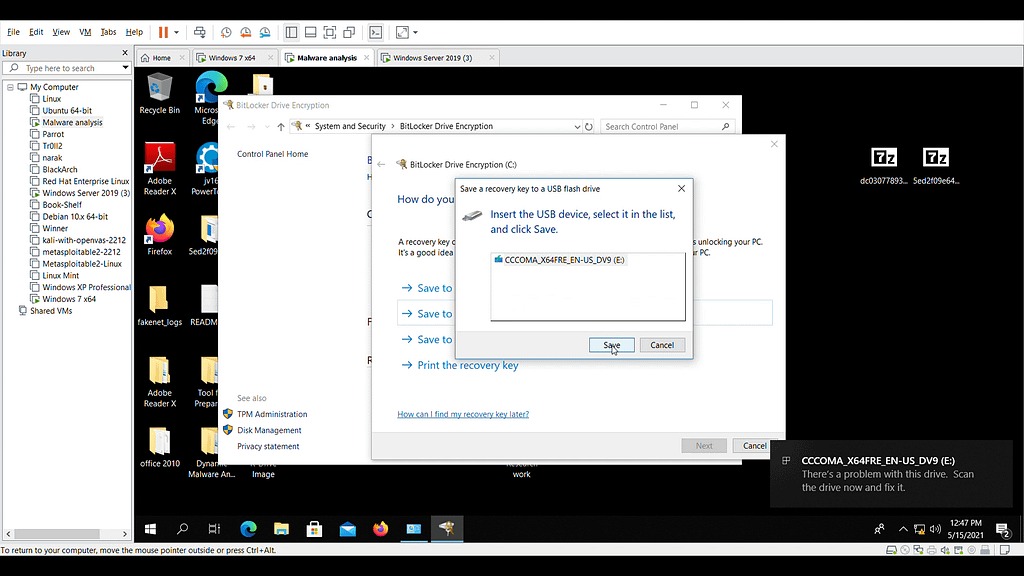Open the VM menu
This screenshot has width=1024, height=576.
pyautogui.click(x=85, y=31)
